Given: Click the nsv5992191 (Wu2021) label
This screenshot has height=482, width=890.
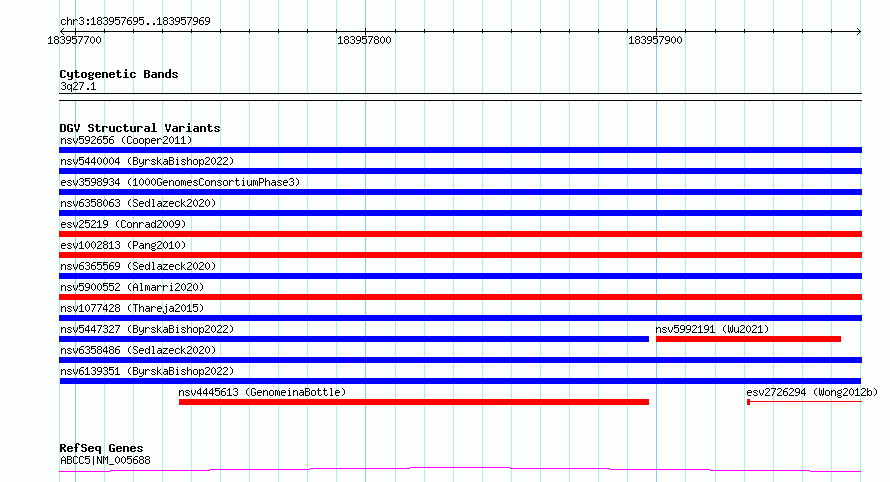Looking at the screenshot, I should click(x=712, y=329).
